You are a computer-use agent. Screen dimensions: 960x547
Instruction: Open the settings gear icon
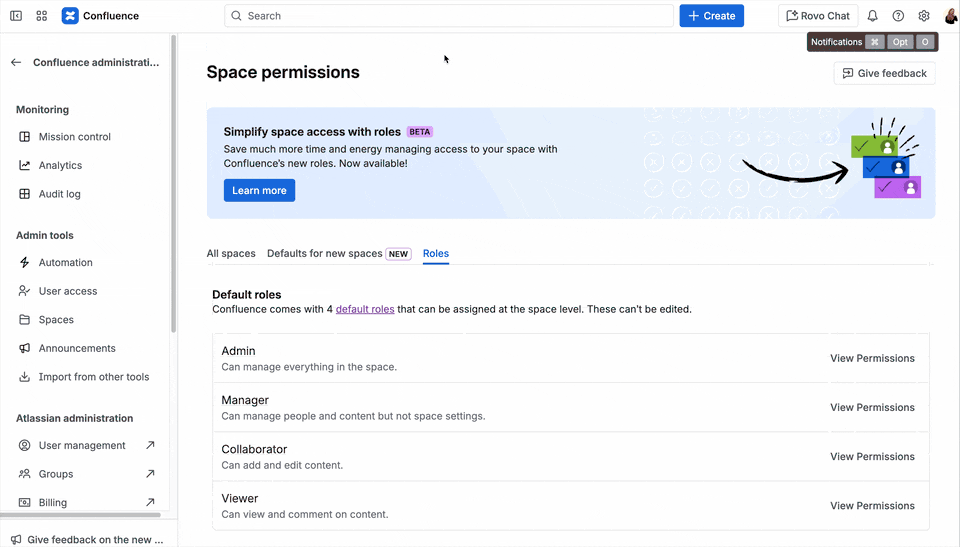(x=924, y=16)
